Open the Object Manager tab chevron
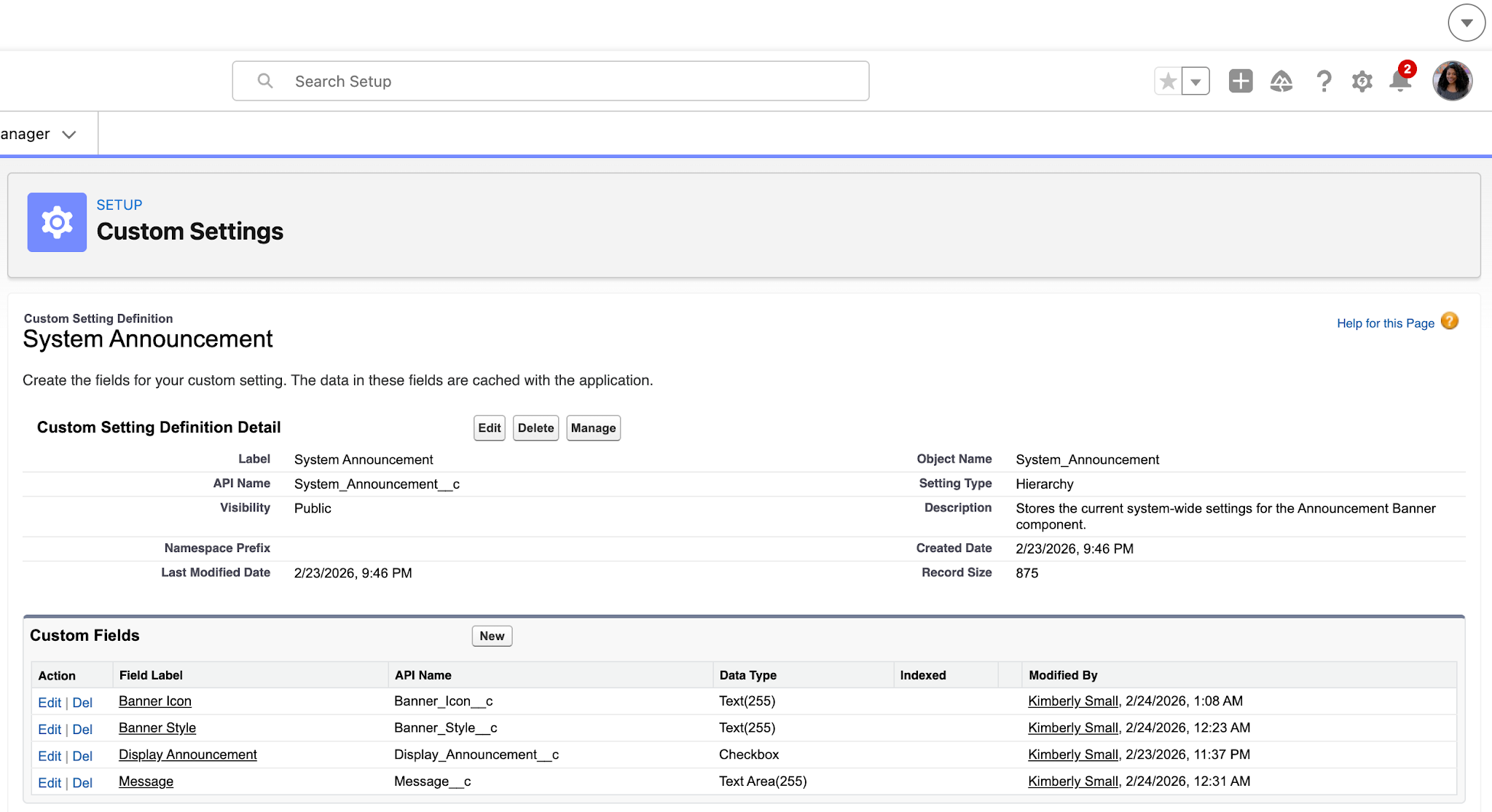 [70, 134]
